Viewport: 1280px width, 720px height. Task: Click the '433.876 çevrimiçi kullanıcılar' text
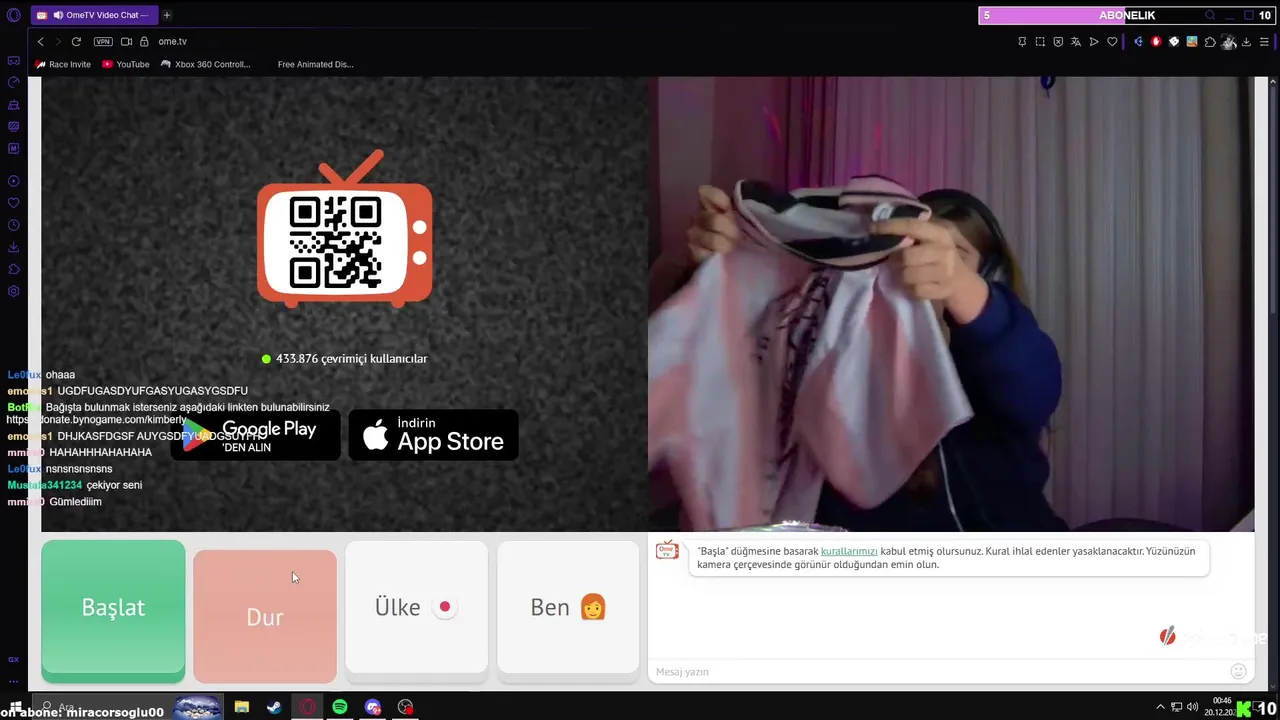coord(351,358)
